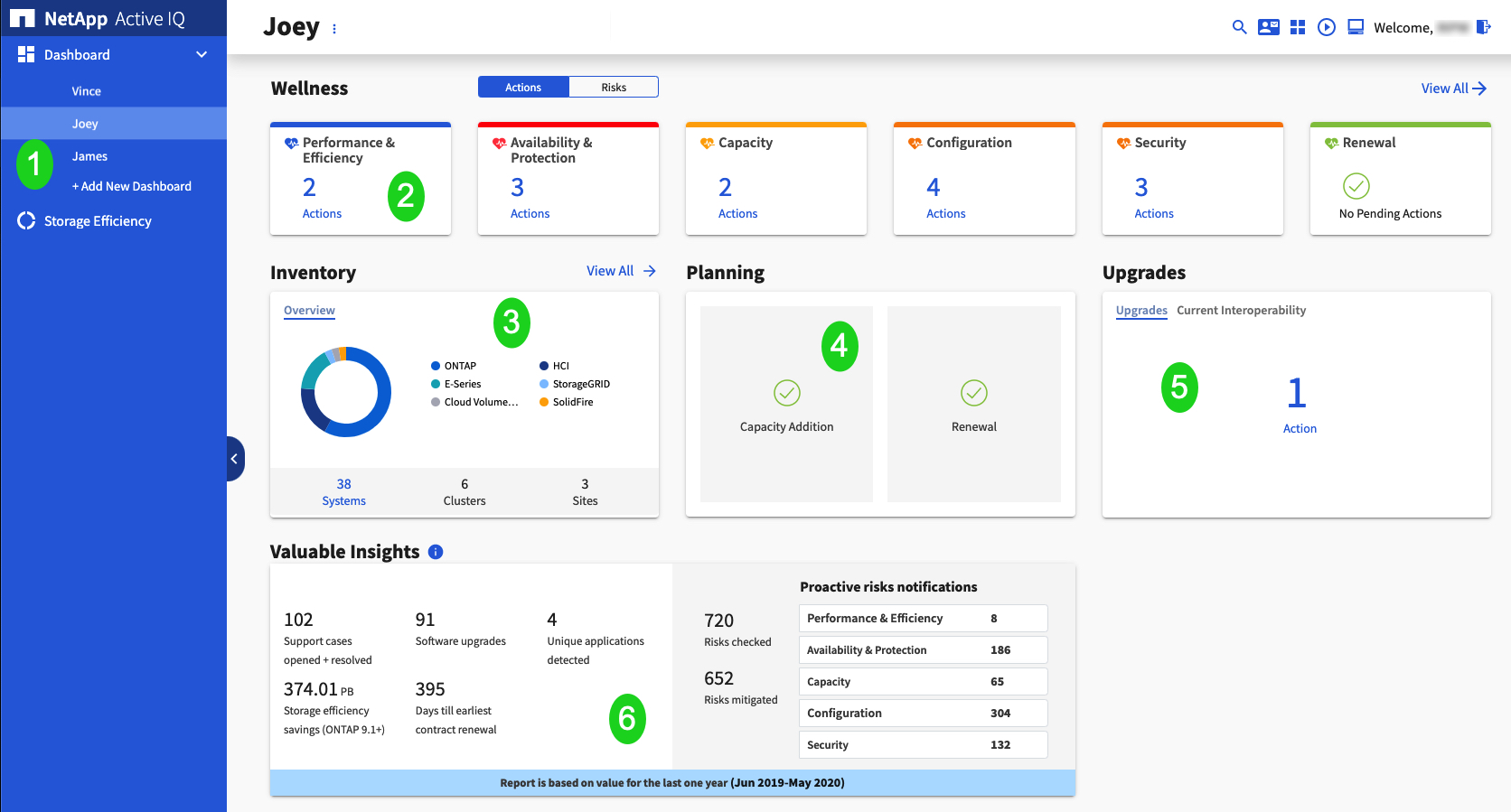
Task: Click View All in Inventory section
Action: tap(621, 270)
